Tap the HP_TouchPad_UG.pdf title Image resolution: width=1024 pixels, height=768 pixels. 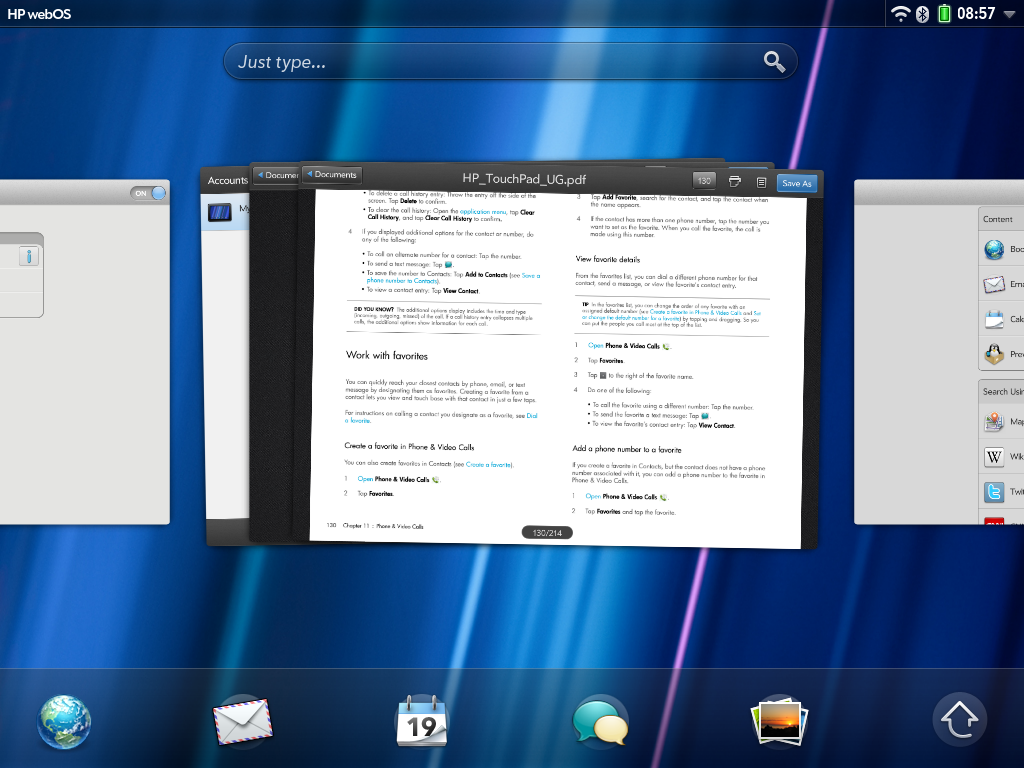coord(524,179)
